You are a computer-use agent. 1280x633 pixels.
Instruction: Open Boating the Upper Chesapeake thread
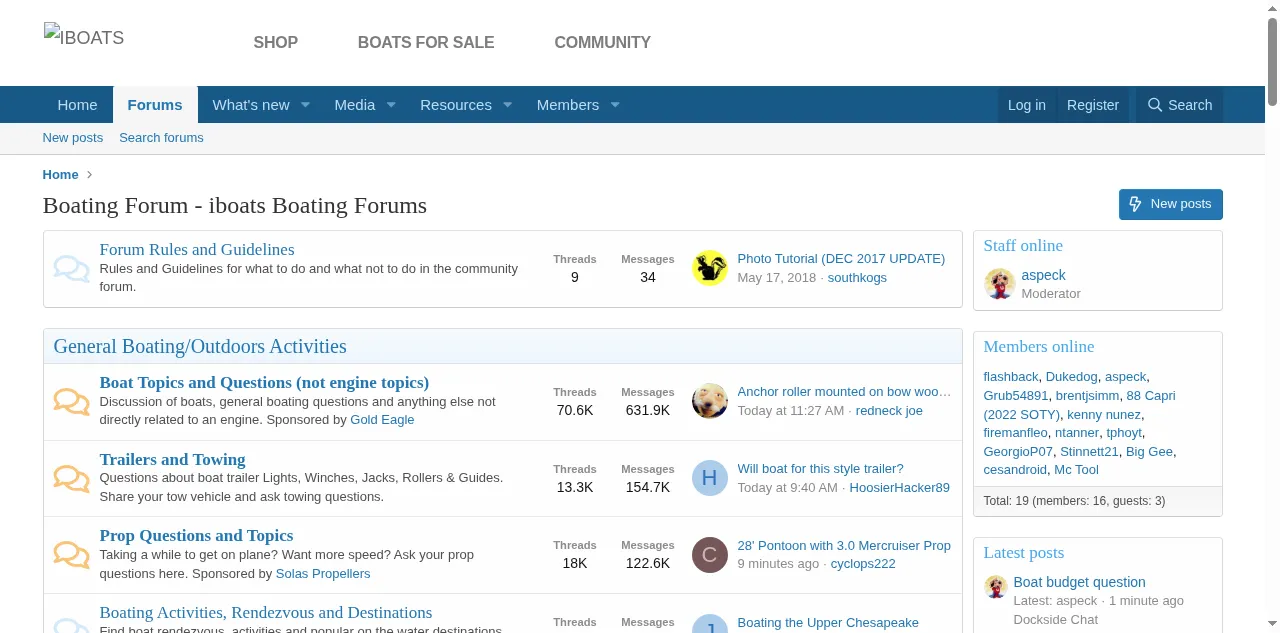828,623
